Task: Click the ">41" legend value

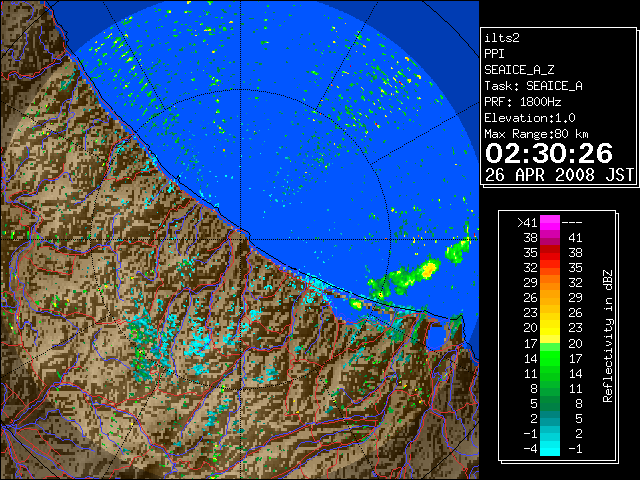Action: coord(527,223)
